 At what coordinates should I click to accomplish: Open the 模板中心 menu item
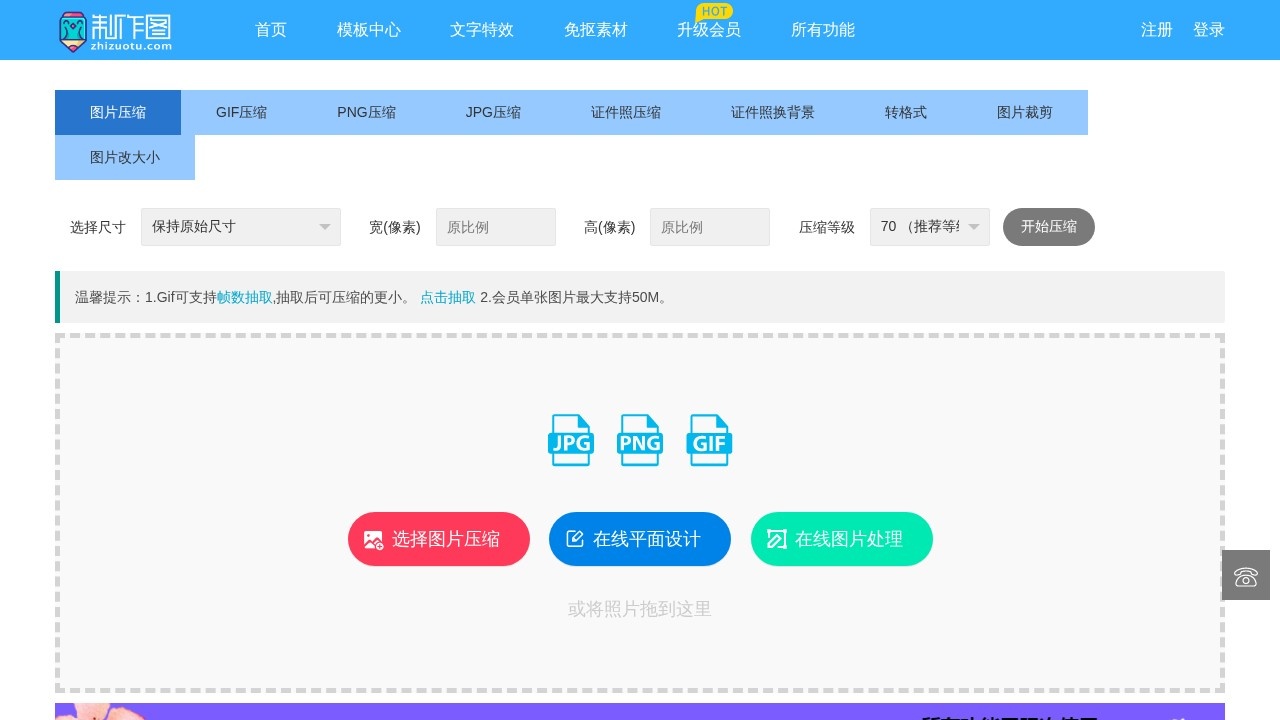[x=369, y=30]
